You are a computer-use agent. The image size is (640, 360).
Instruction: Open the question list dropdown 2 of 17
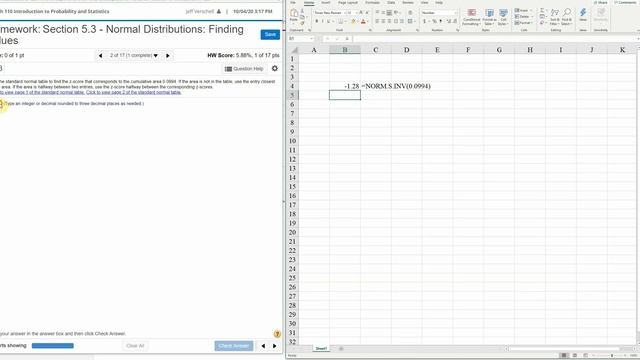(134, 56)
